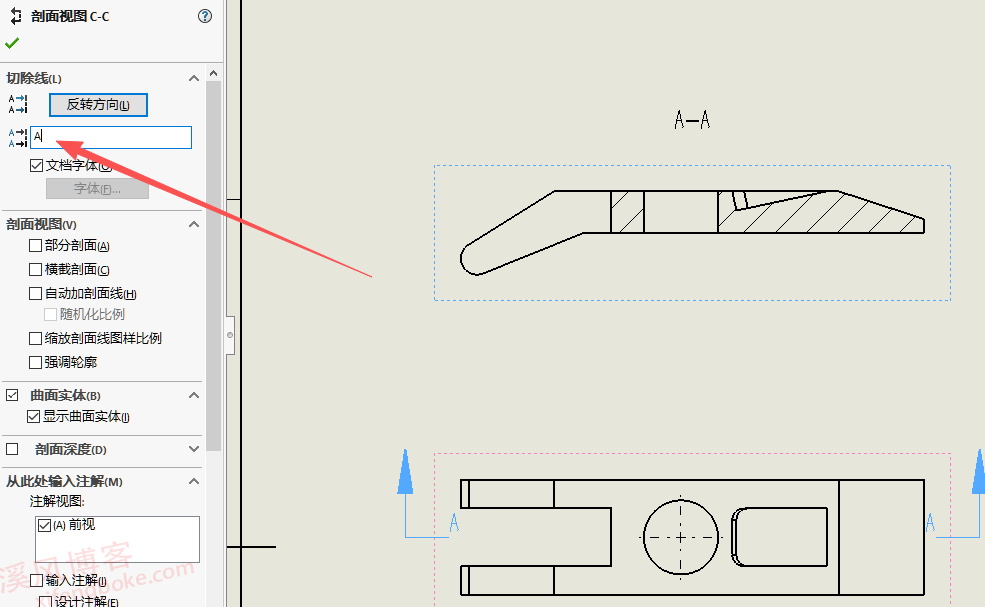Select the A-A section view label
Viewport: 985px width, 607px height.
pyautogui.click(x=692, y=119)
